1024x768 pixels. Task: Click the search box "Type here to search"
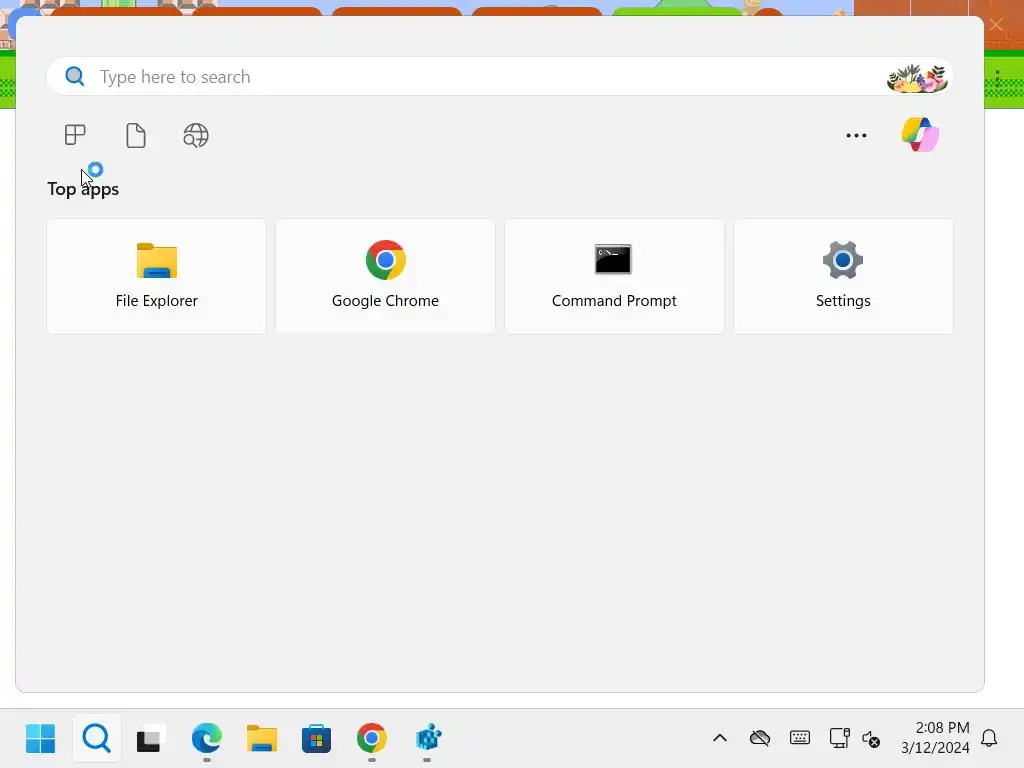pos(499,77)
